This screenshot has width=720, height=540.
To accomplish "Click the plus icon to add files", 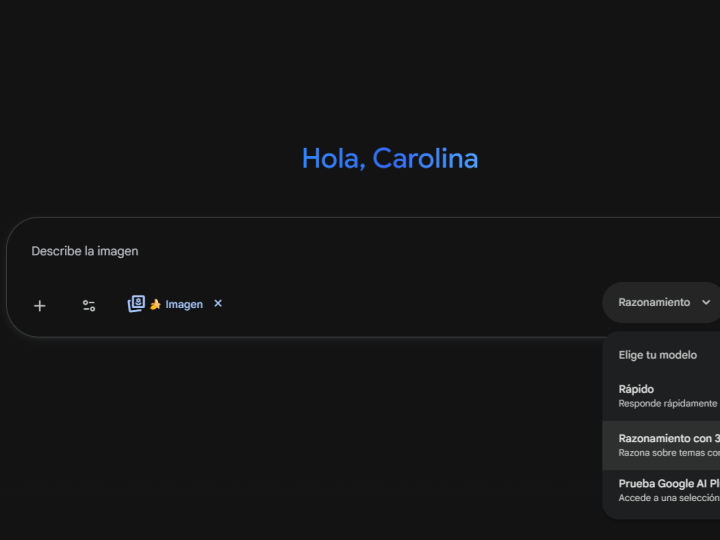I will pyautogui.click(x=40, y=306).
